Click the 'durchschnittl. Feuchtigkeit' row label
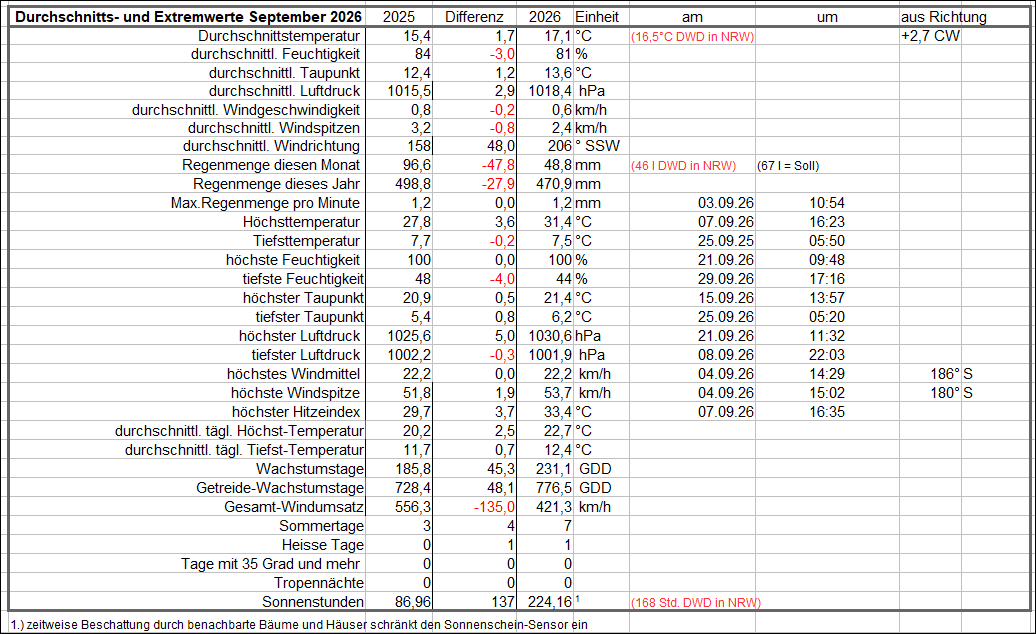The height and width of the screenshot is (634, 1036). 276,54
